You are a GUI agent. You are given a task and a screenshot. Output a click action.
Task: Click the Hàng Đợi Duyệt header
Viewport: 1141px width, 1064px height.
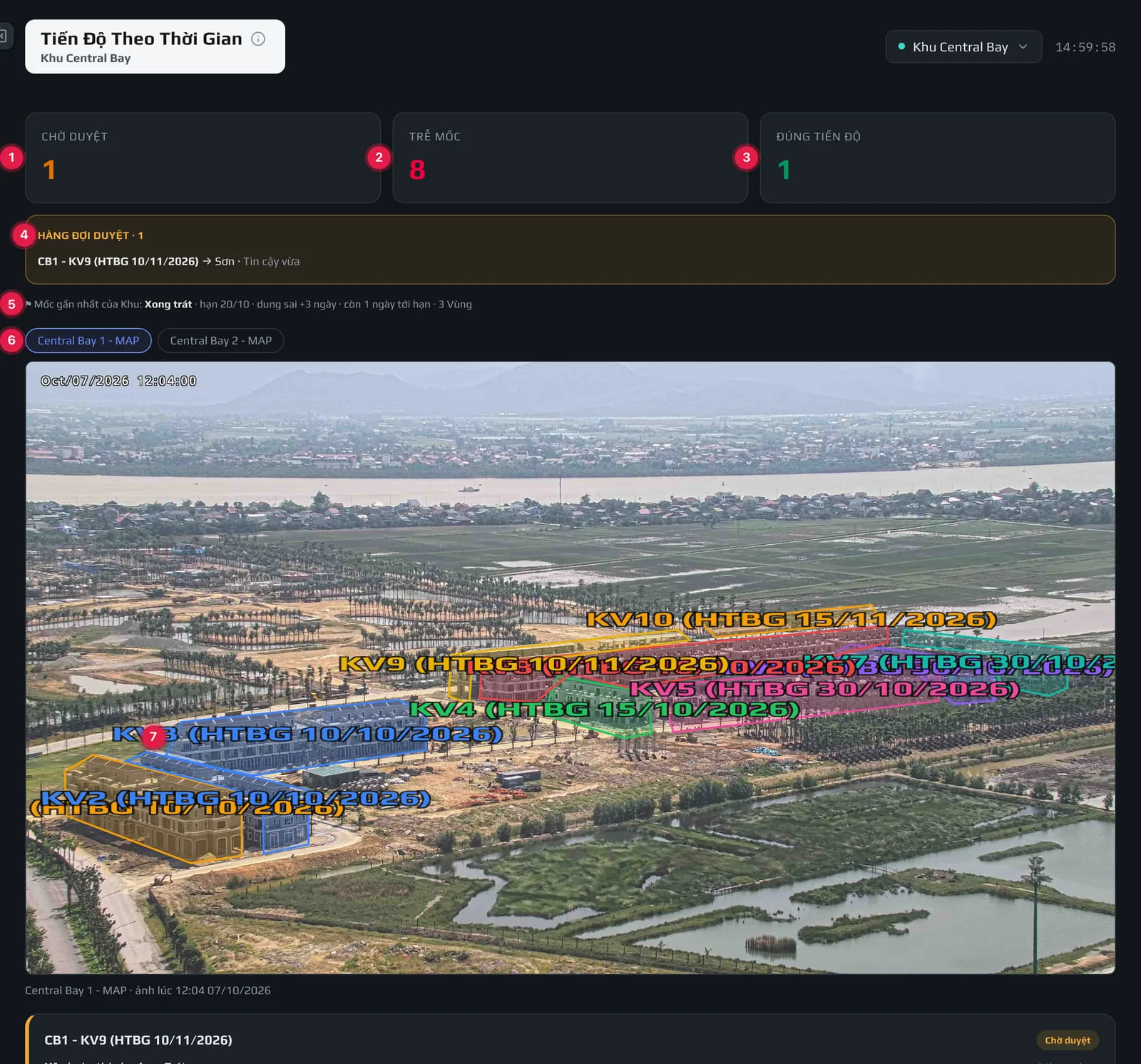pos(91,235)
